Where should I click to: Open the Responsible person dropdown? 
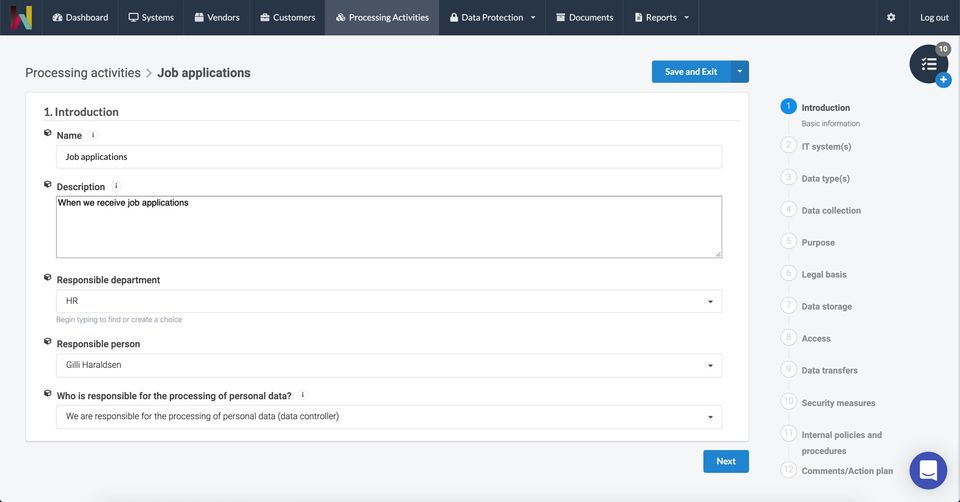(710, 365)
